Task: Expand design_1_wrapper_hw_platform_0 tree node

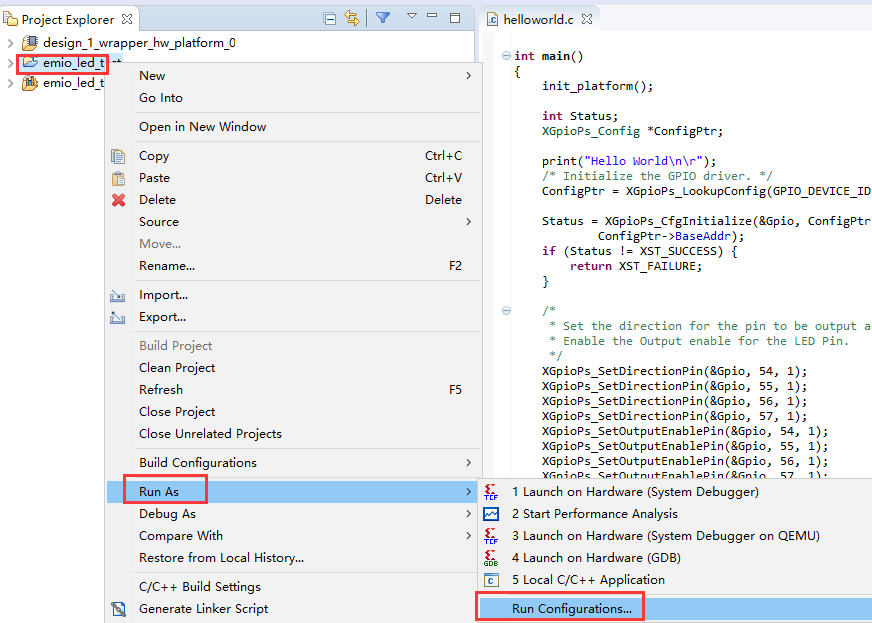Action: [10, 43]
